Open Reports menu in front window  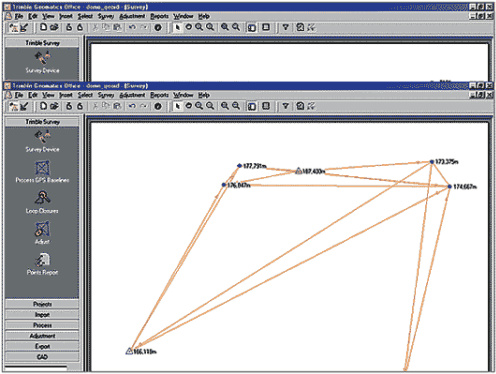[x=159, y=95]
